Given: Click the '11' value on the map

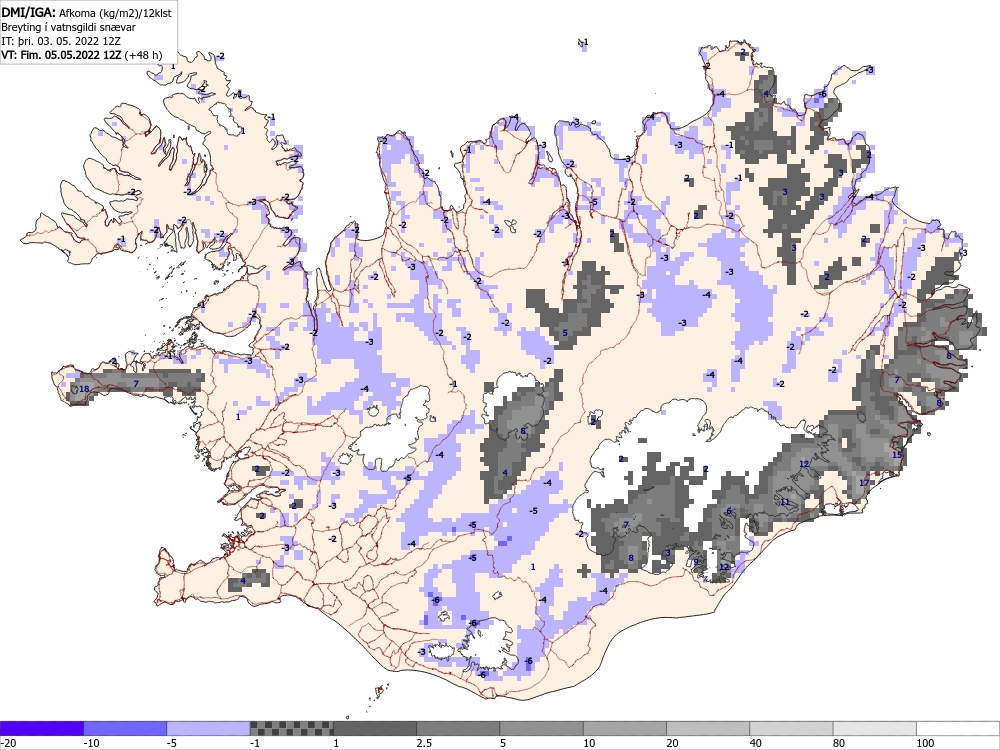Looking at the screenshot, I should click(785, 502).
